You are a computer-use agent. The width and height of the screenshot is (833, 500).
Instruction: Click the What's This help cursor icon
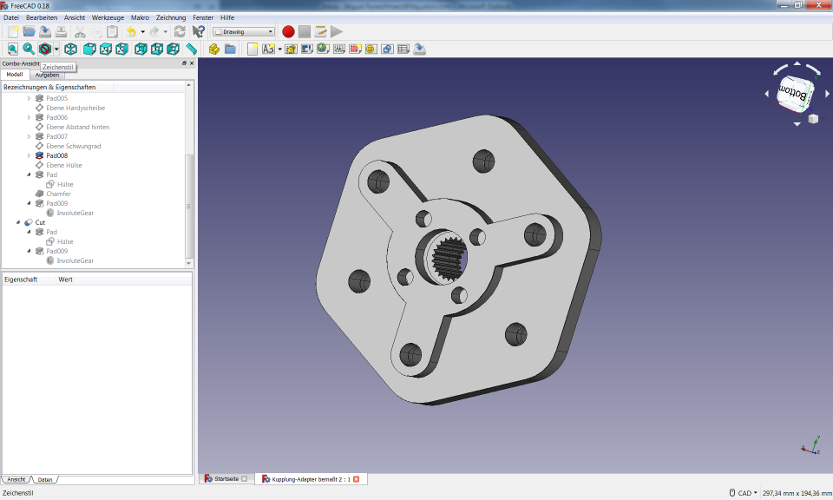(x=199, y=32)
